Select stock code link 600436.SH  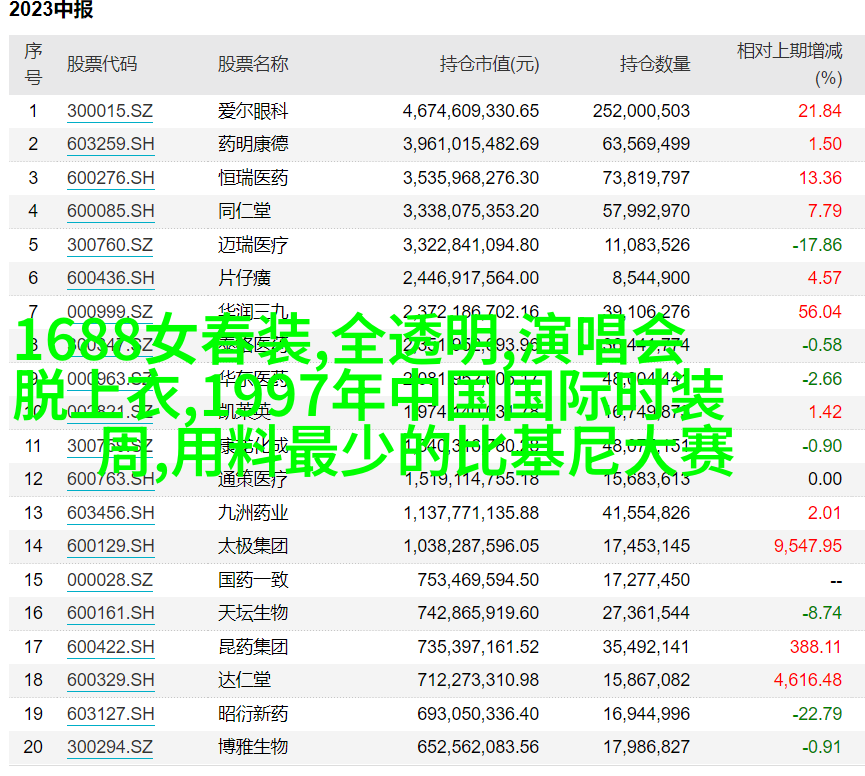coord(110,277)
